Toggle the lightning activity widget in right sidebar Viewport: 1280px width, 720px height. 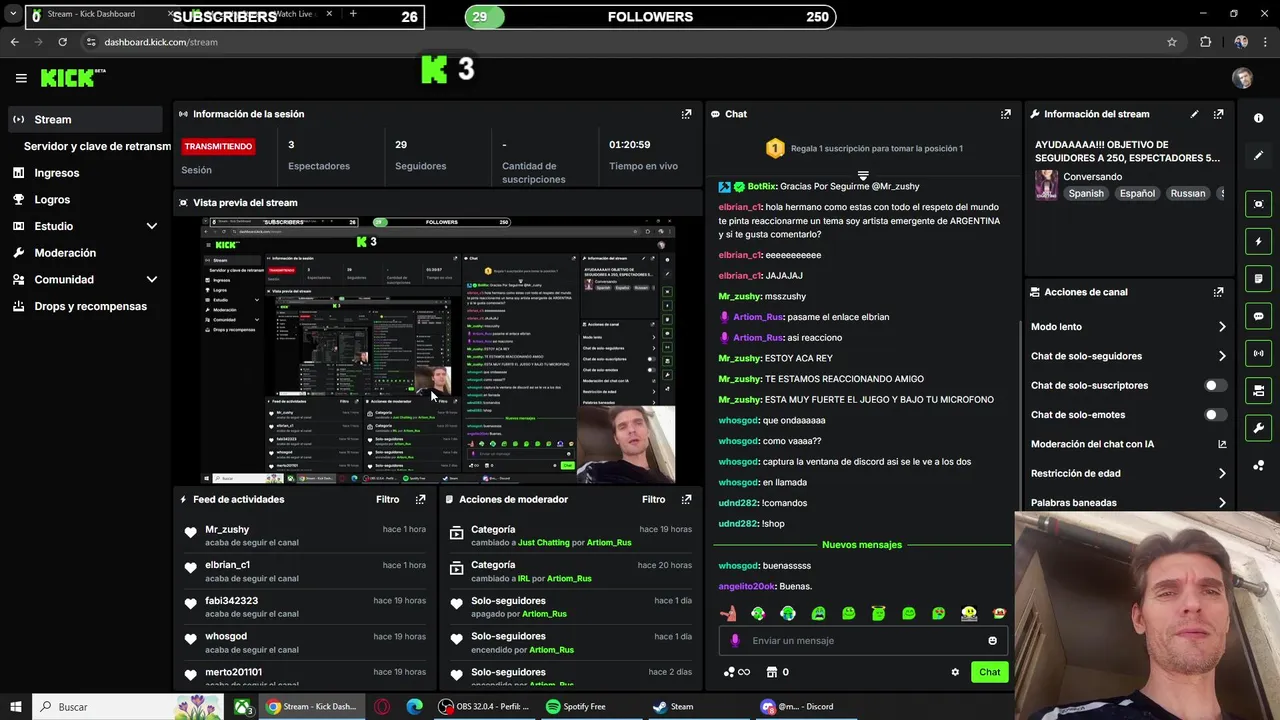1258,241
